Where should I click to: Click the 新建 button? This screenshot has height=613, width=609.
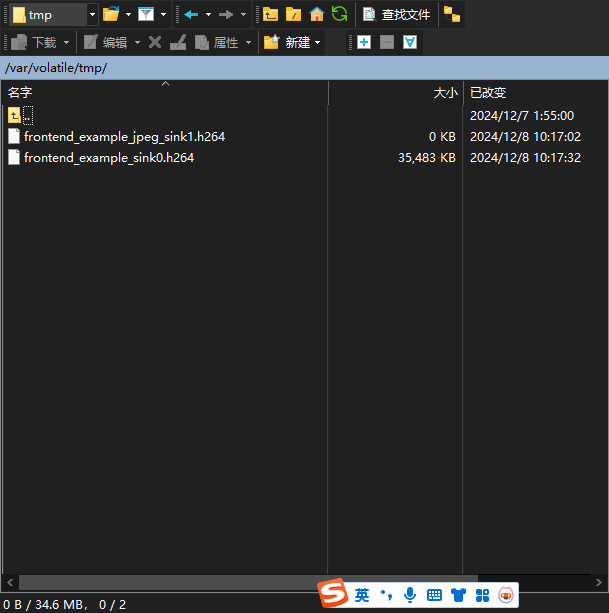click(288, 42)
